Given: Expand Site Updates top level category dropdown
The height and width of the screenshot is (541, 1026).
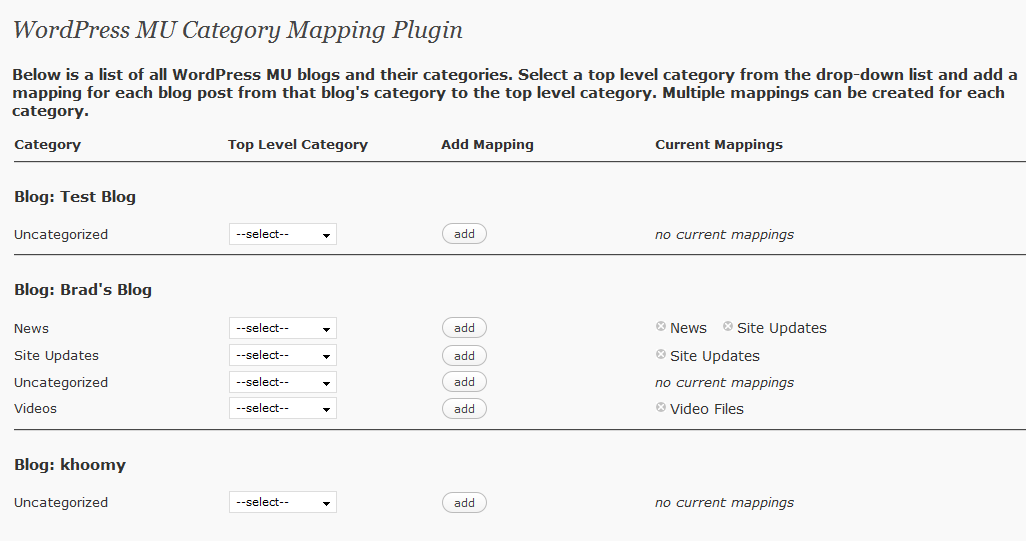Looking at the screenshot, I should [283, 355].
